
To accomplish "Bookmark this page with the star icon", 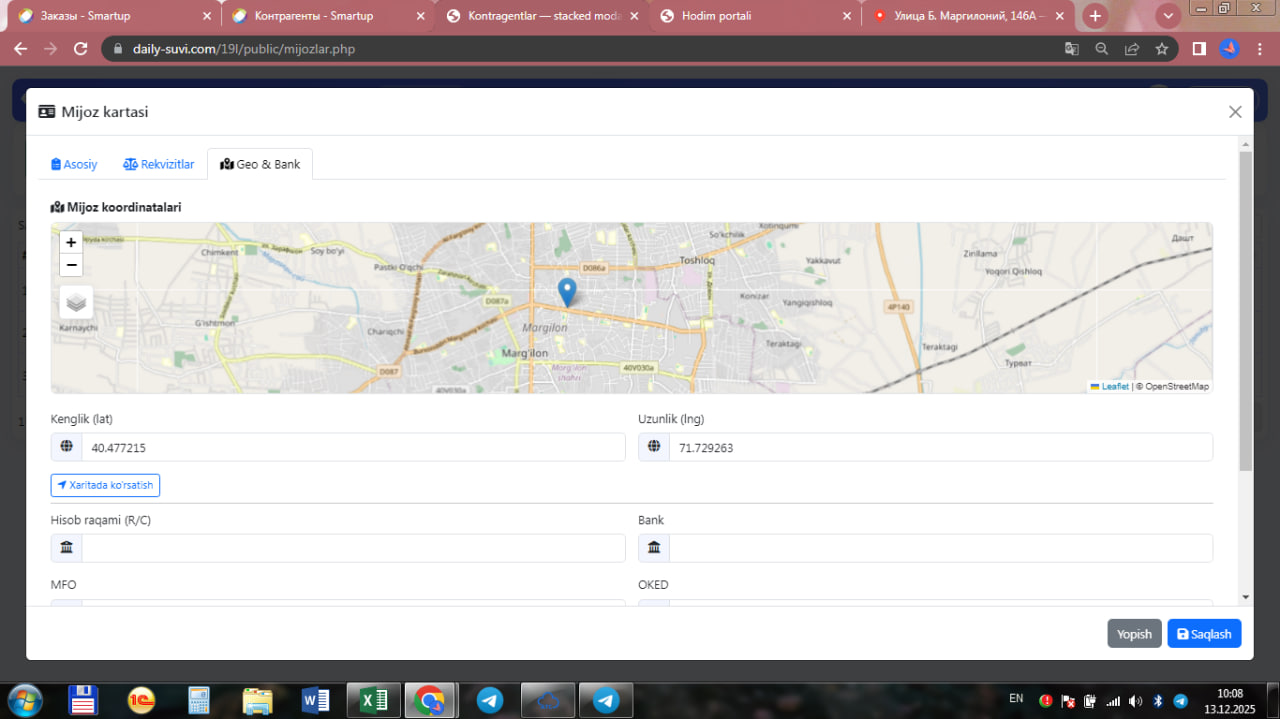I will tap(1161, 48).
